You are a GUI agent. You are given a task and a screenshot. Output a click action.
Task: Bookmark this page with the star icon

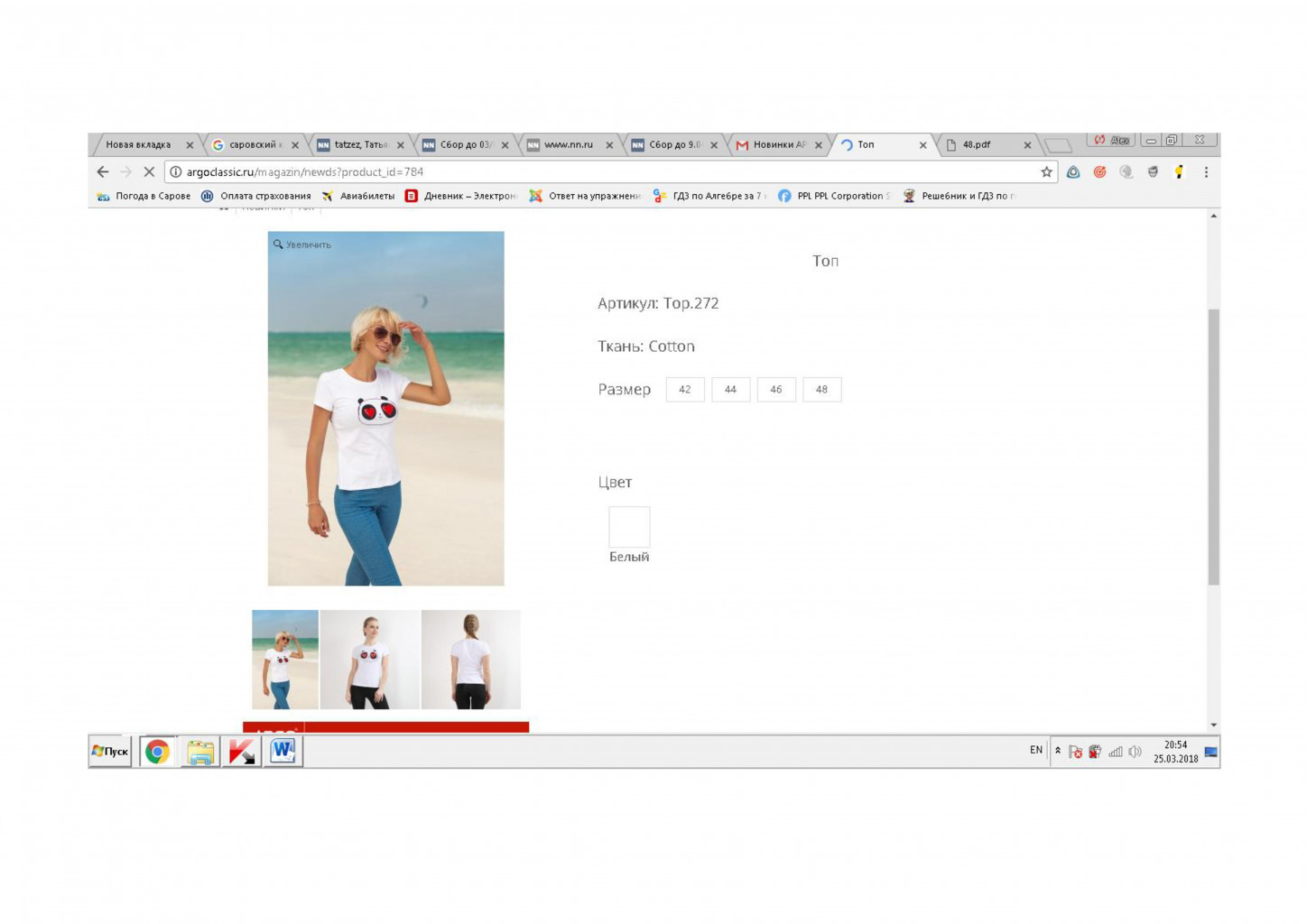click(1046, 171)
